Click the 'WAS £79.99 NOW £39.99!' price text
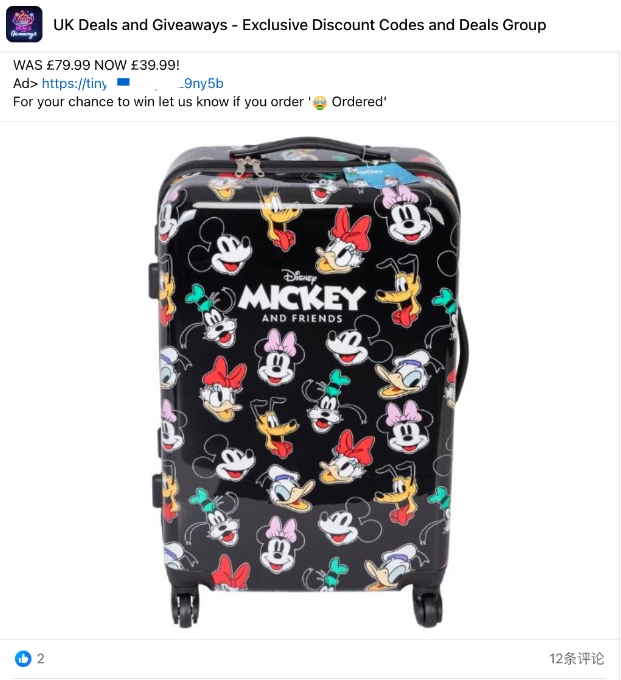 tap(96, 65)
